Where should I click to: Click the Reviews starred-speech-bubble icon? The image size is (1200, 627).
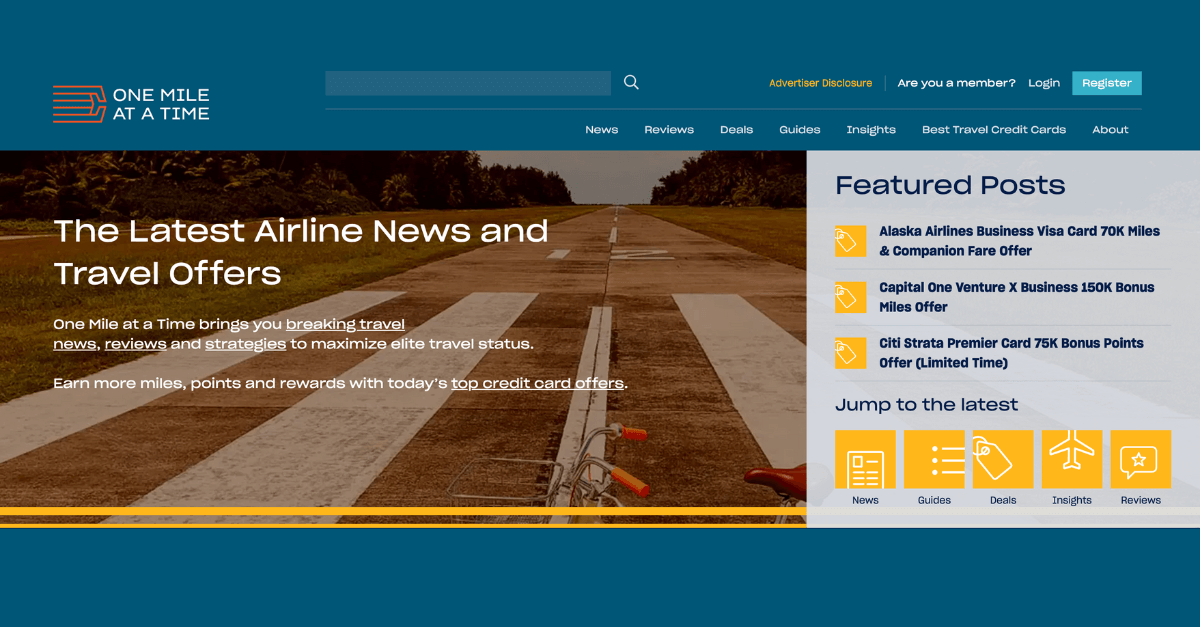[1140, 458]
